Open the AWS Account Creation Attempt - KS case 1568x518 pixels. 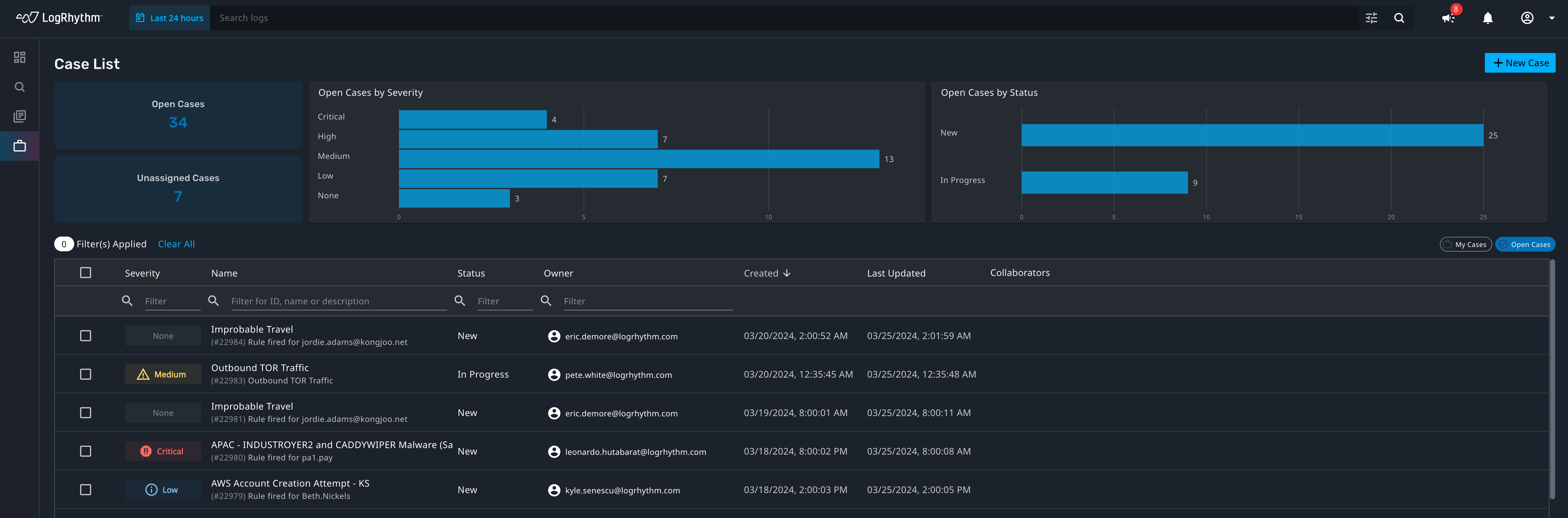click(290, 483)
